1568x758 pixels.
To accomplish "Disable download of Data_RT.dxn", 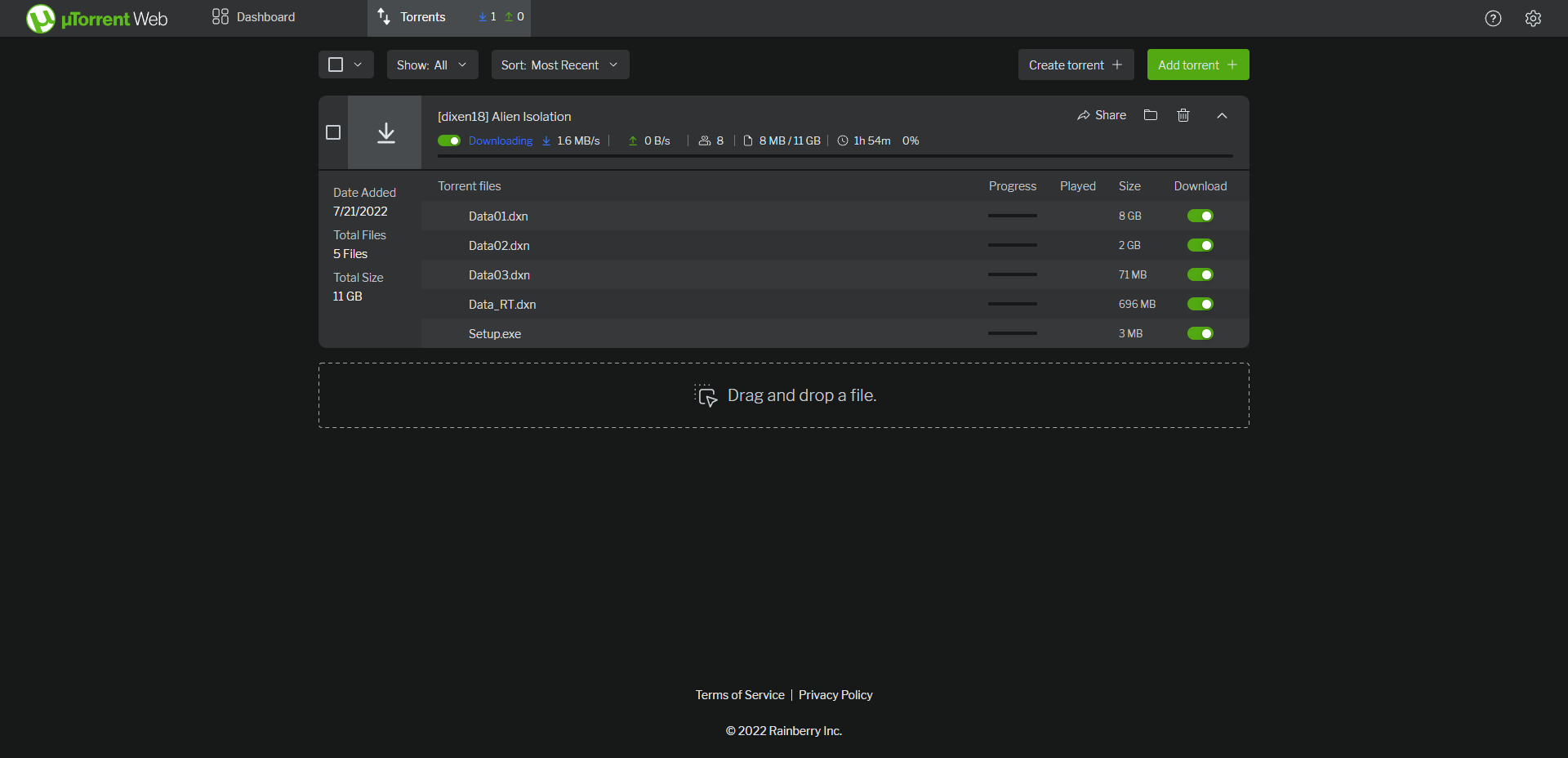I will 1200,304.
